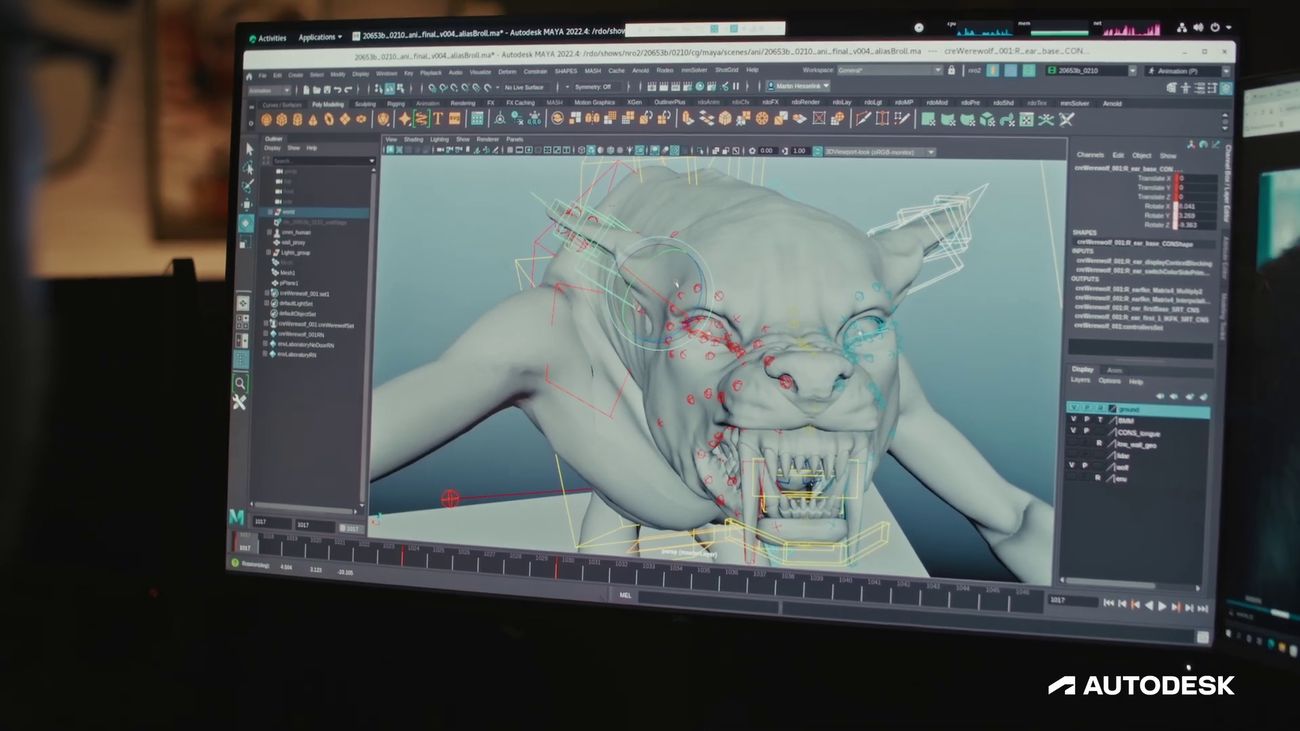Select the Type text tool shelf icon

[x=438, y=119]
